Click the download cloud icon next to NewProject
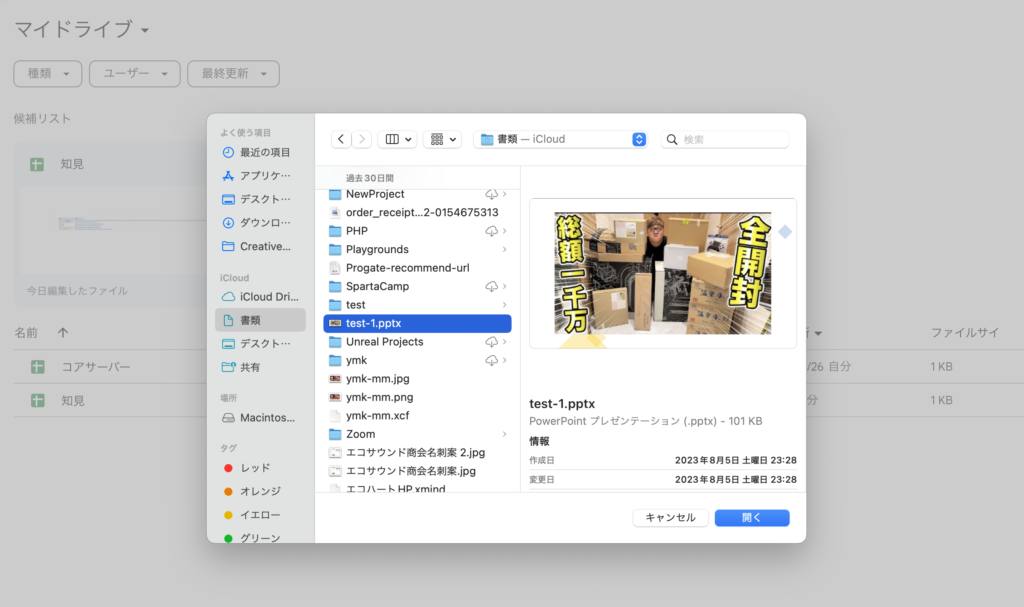 coord(491,194)
